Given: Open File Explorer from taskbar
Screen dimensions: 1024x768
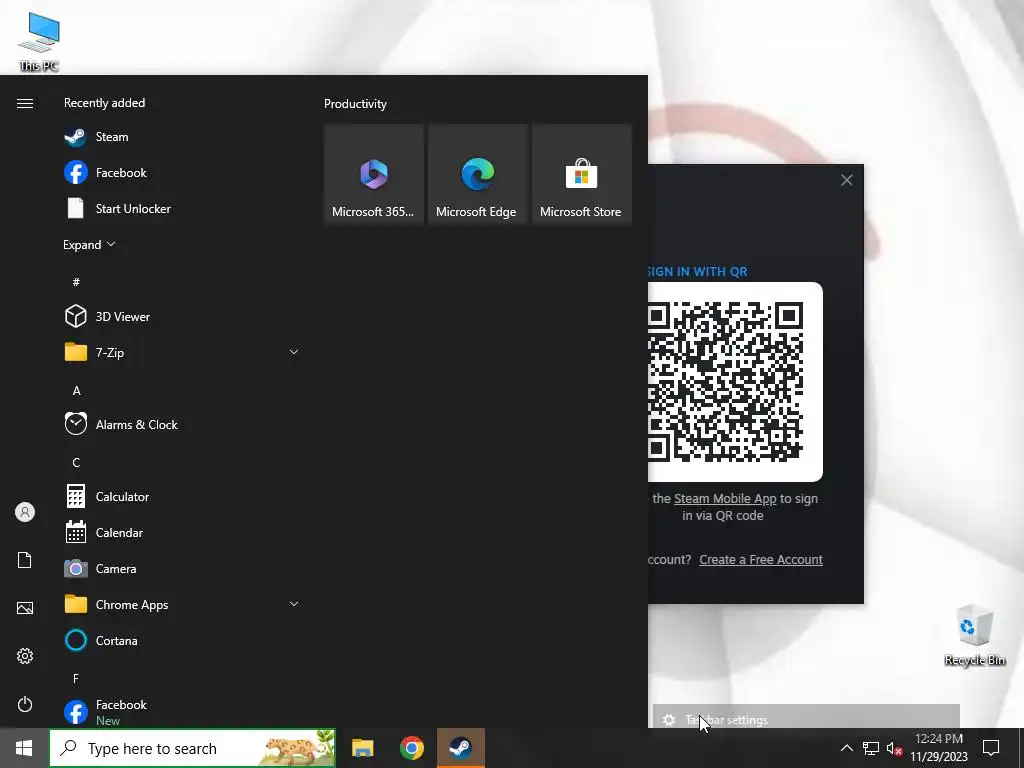Looking at the screenshot, I should (x=362, y=748).
